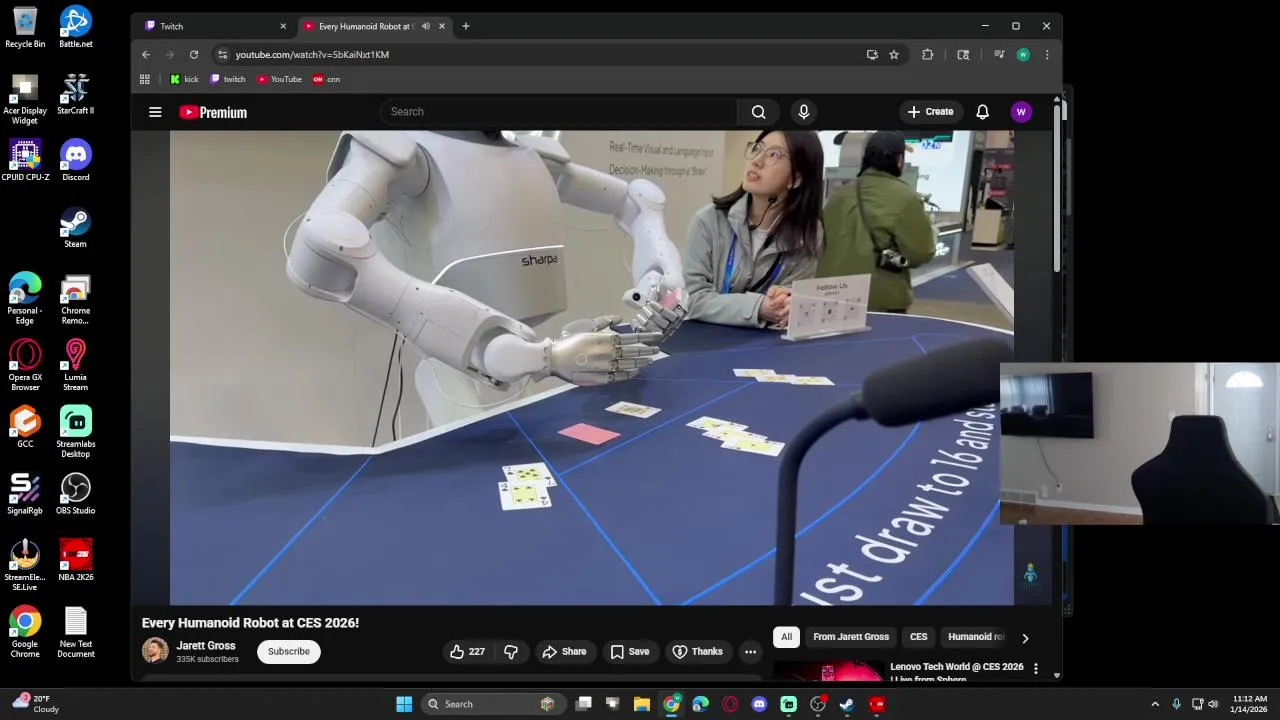
Task: Click the Create button
Action: click(x=931, y=112)
